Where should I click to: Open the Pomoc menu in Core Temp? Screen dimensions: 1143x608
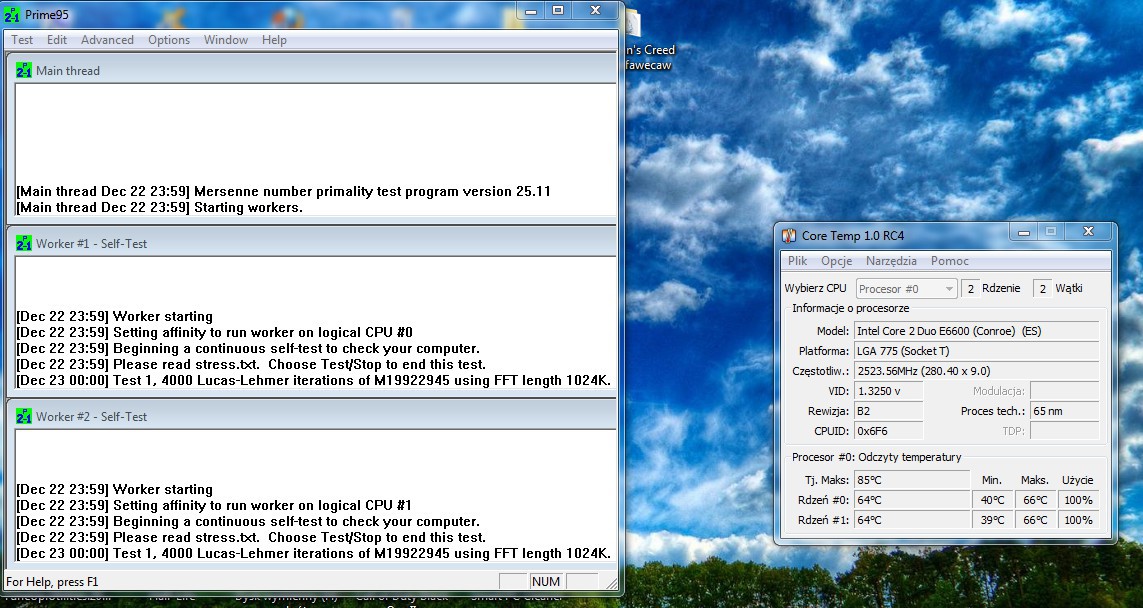950,261
